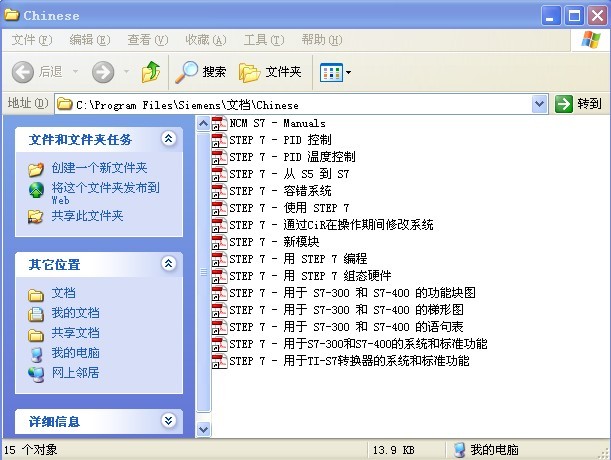Viewport: 611px width, 460px height.
Task: Collapse the 其它位置 panel section
Action: point(168,264)
